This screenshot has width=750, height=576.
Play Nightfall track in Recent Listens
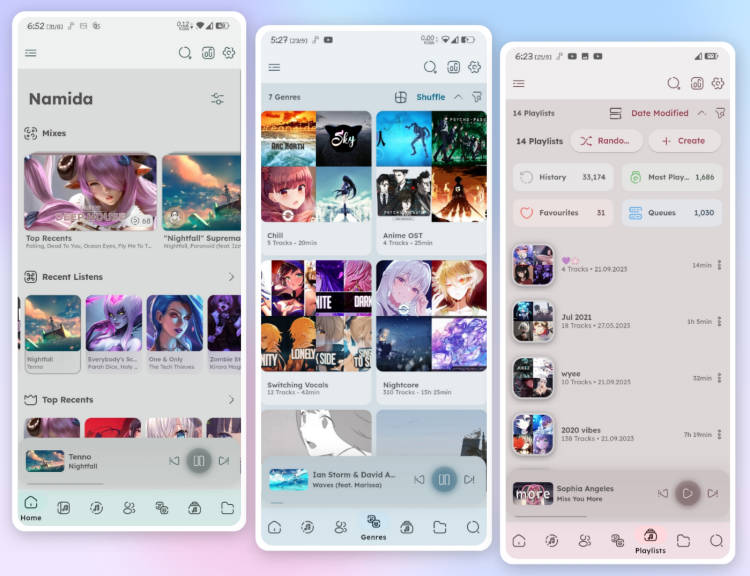(53, 333)
